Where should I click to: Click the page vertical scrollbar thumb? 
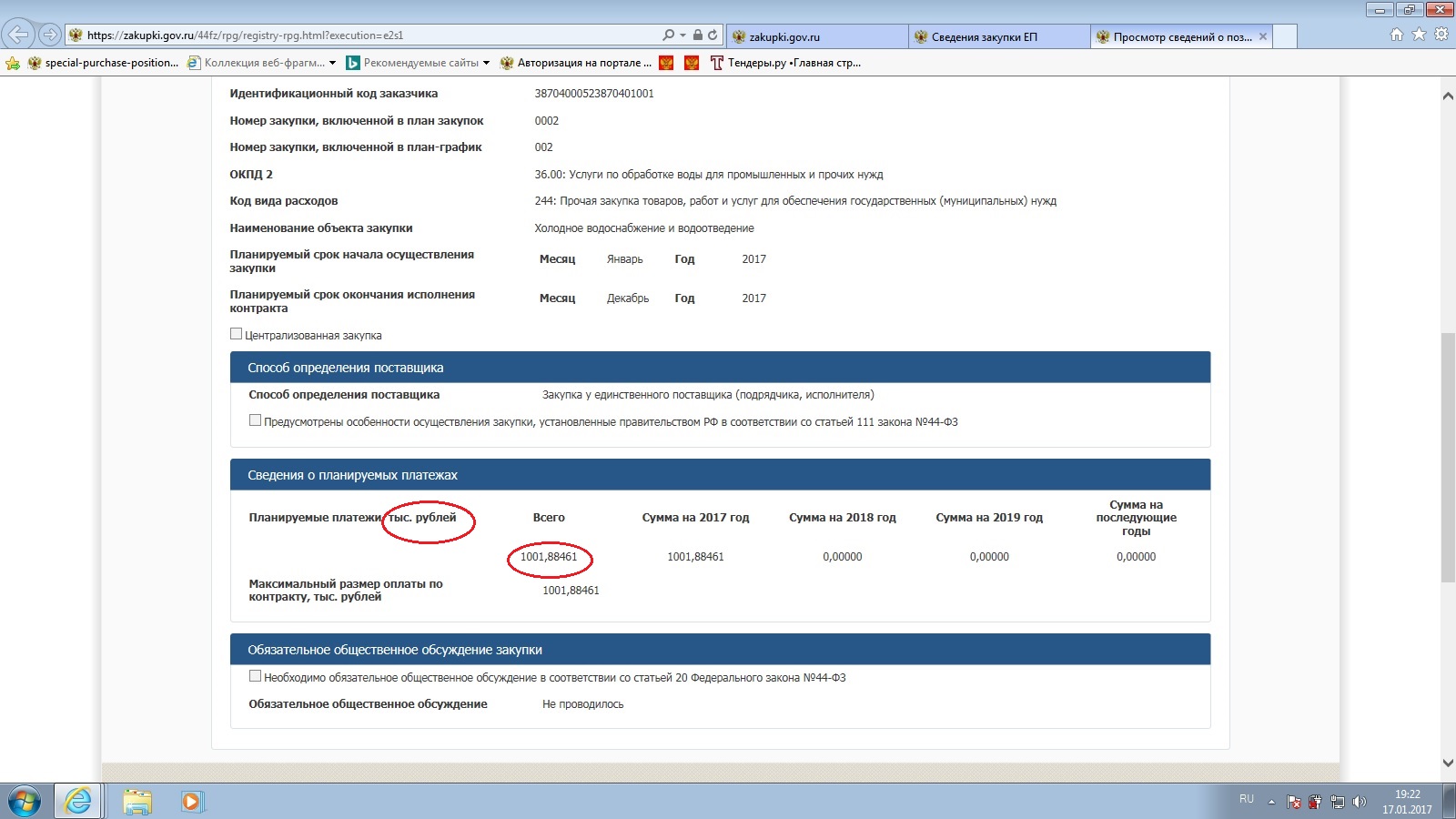1447,457
